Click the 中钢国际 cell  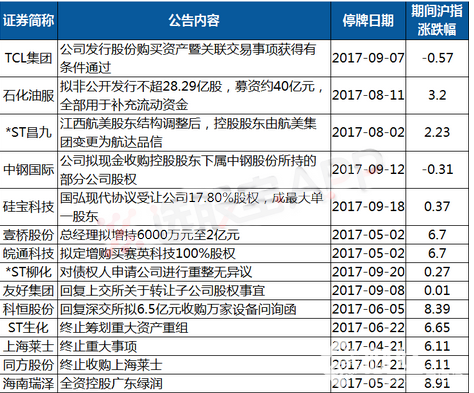point(28,169)
